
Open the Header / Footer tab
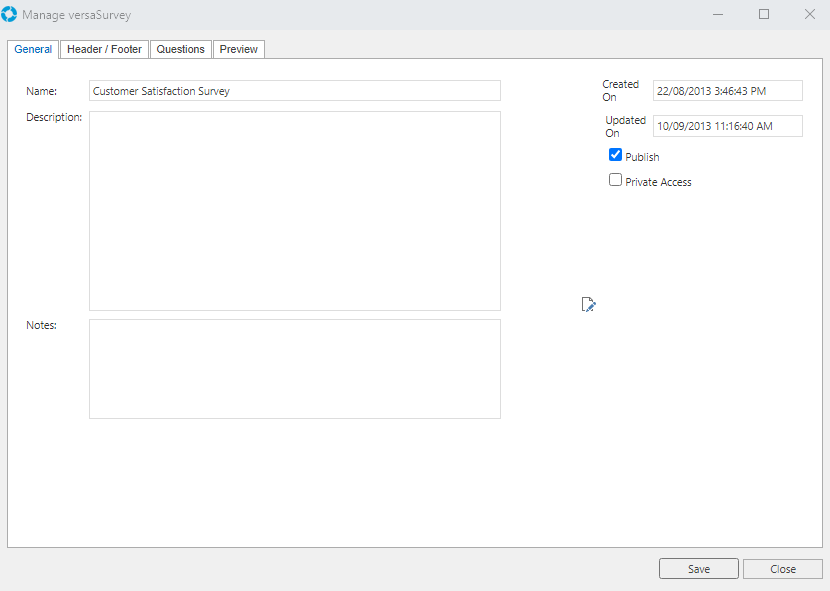point(104,49)
